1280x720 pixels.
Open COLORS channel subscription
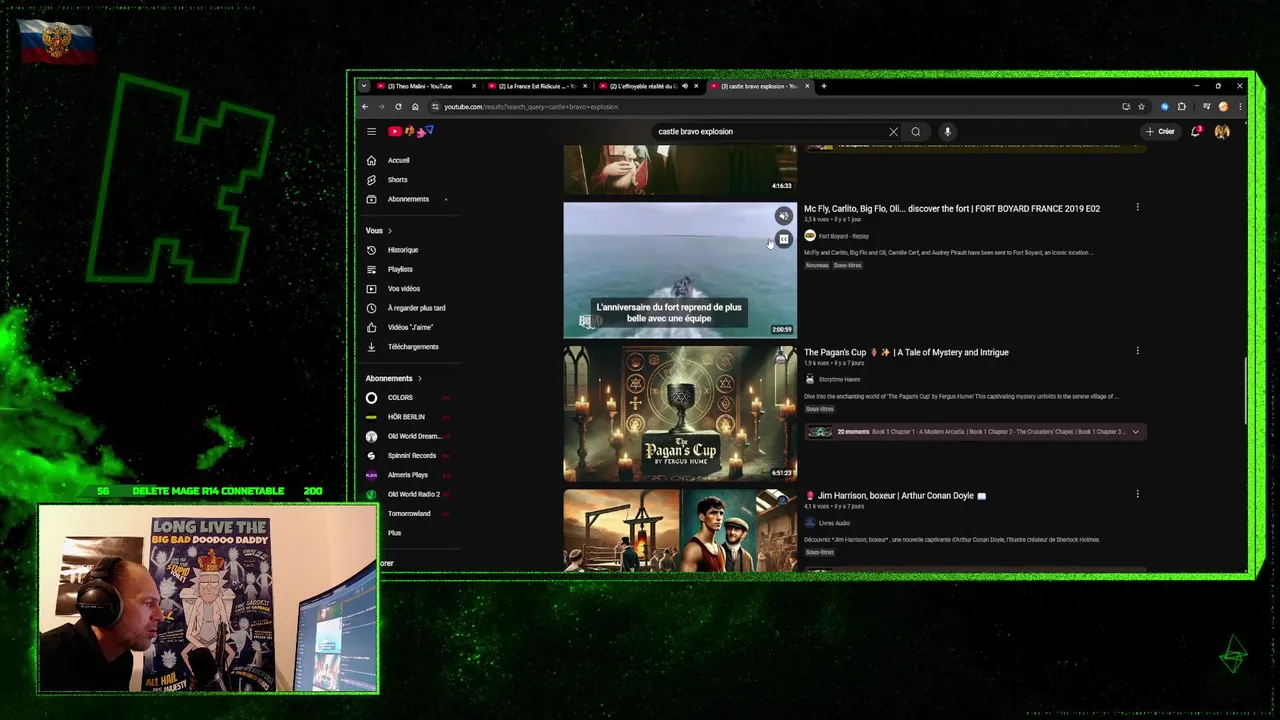tap(400, 398)
